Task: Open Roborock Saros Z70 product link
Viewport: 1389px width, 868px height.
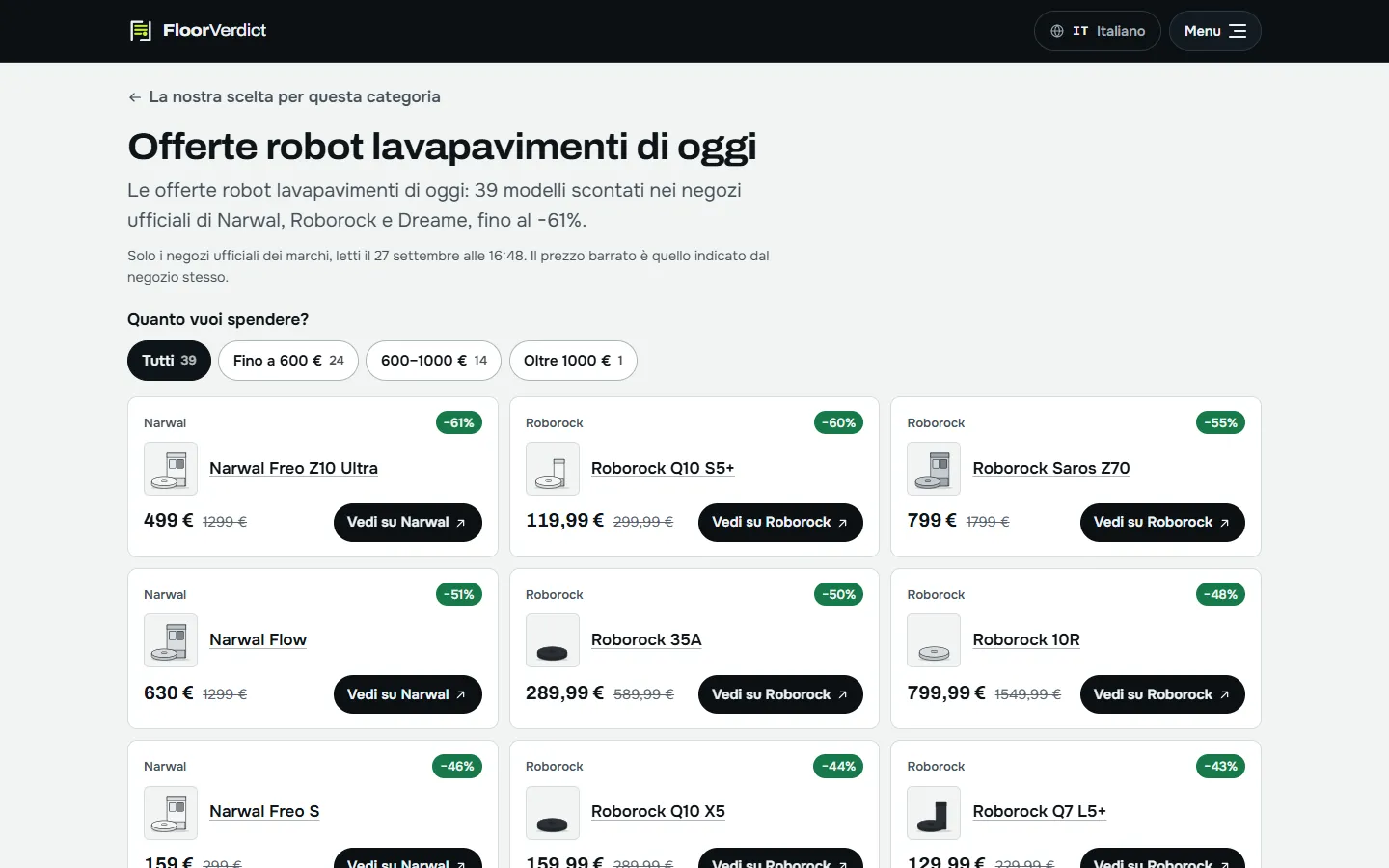Action: coord(1051,468)
